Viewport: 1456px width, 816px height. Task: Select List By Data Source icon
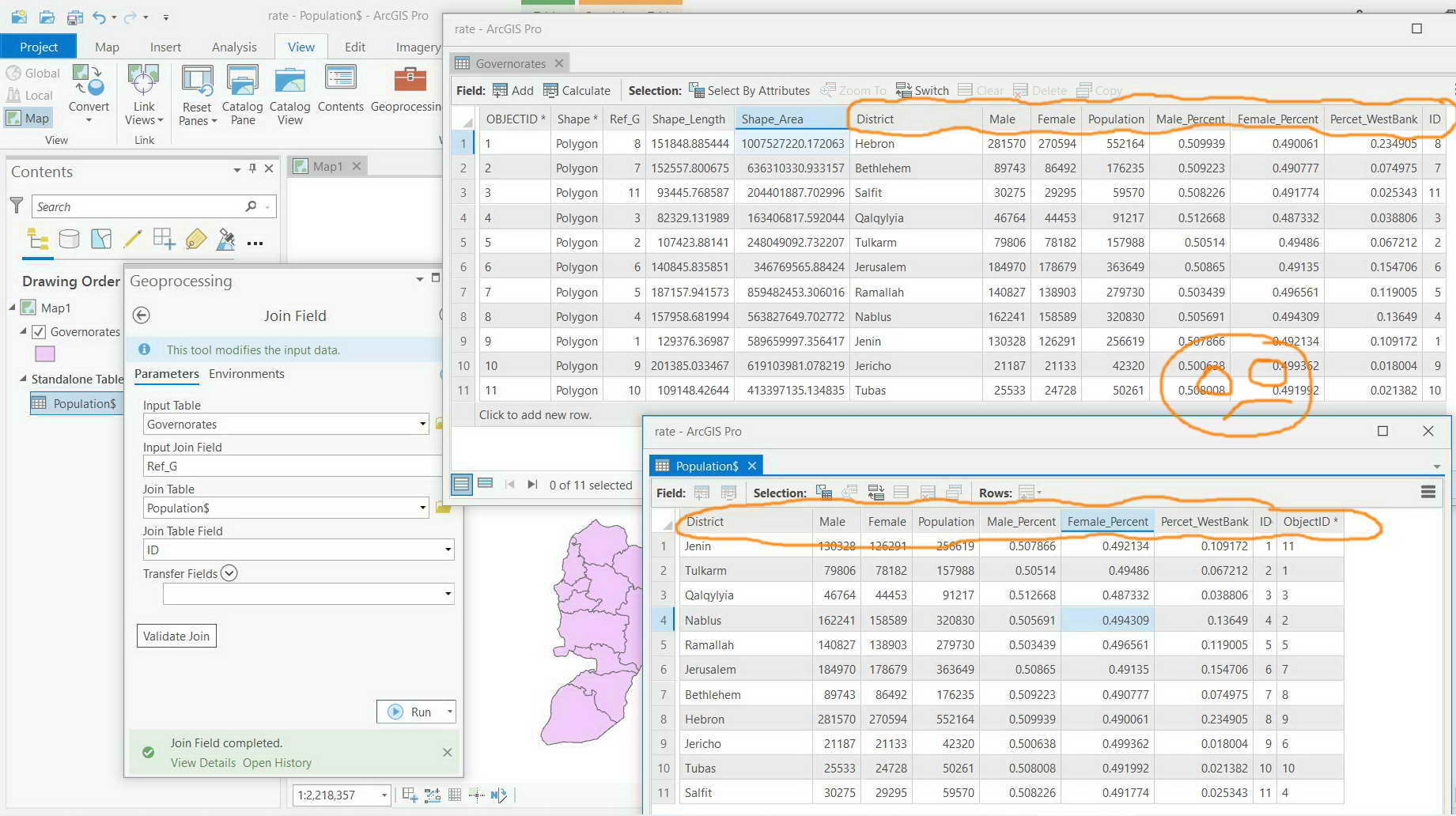coord(69,239)
